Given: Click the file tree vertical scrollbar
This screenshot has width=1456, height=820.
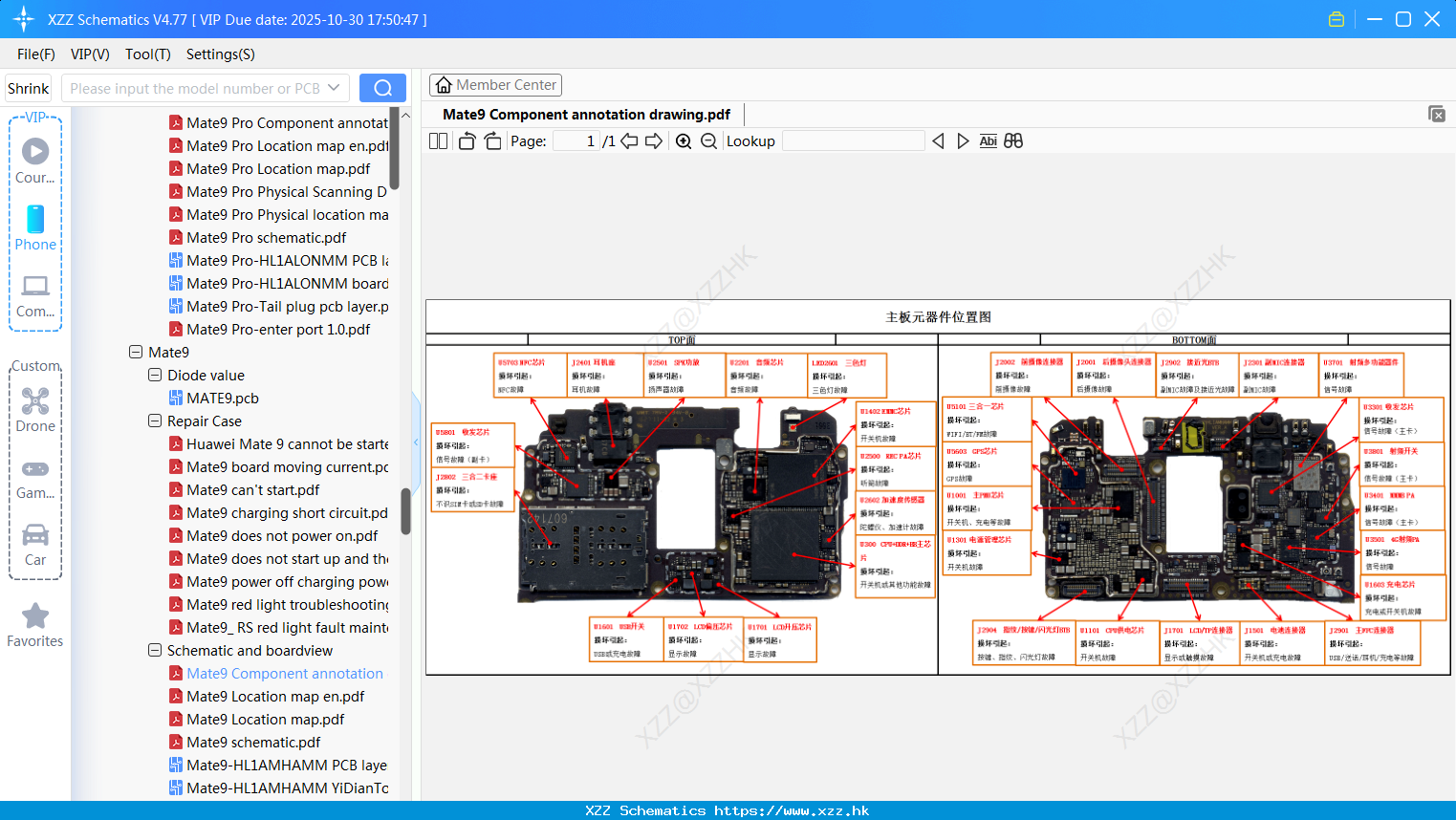Looking at the screenshot, I should pos(405,511).
